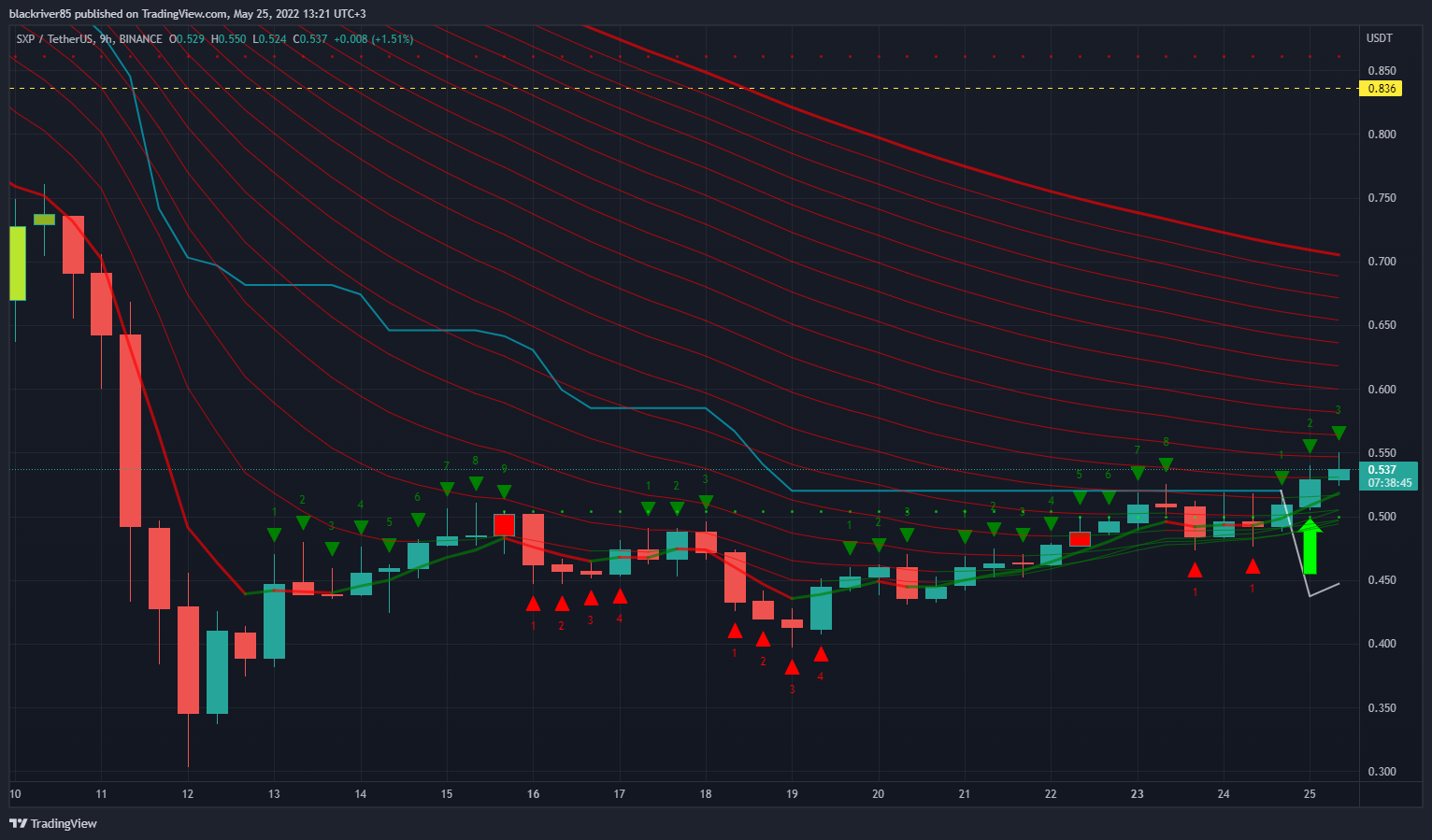The width and height of the screenshot is (1432, 840).
Task: Select the open value O0.529
Action: point(187,39)
